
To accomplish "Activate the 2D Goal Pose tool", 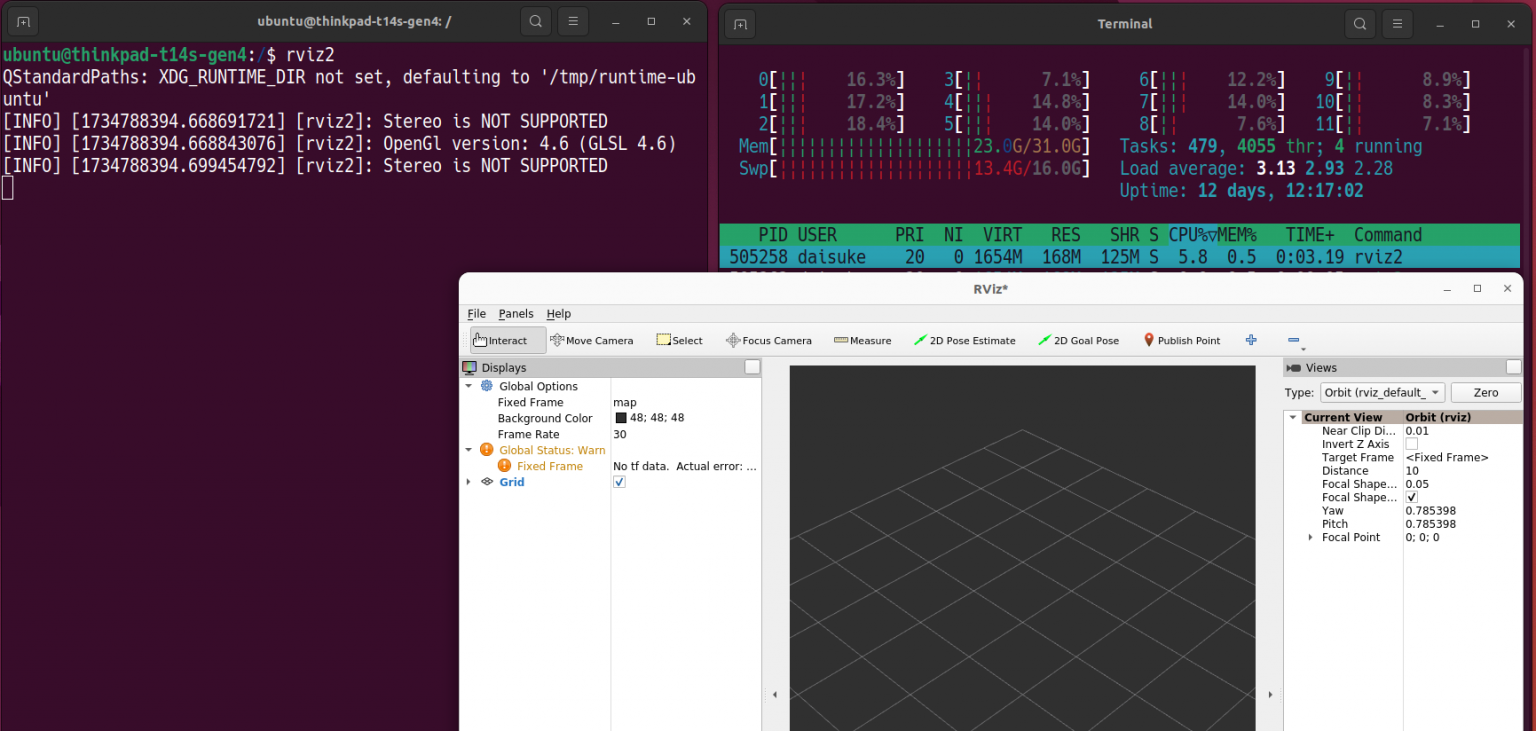I will [x=1078, y=340].
